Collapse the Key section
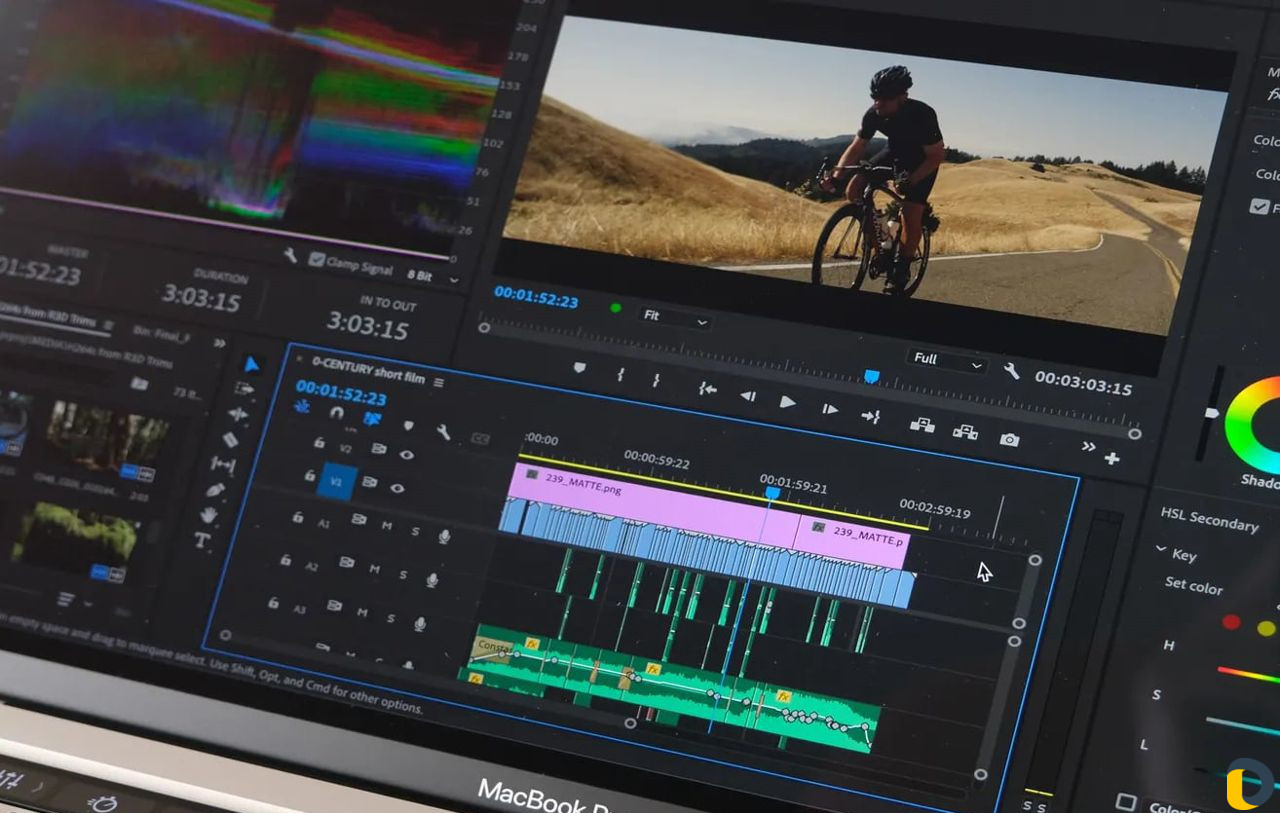Screen dimensions: 1280x813 click(1161, 549)
